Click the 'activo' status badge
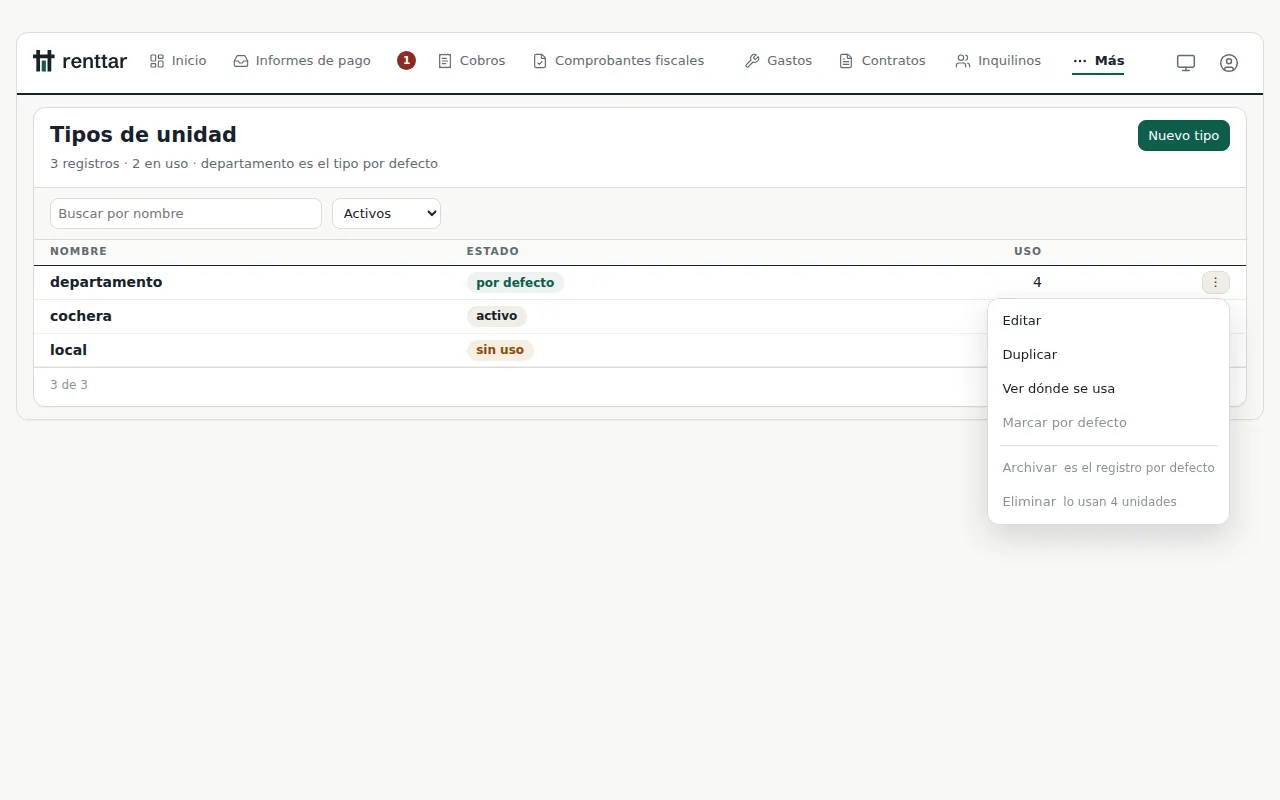Image resolution: width=1280 pixels, height=800 pixels. 497,316
